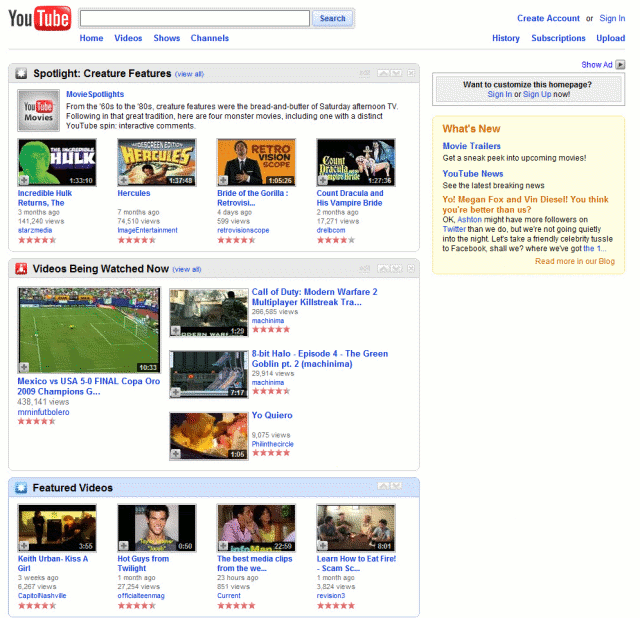Click edit icon in Videos Being Watched Now header
Screen dimensions: 640x618
click(364, 269)
